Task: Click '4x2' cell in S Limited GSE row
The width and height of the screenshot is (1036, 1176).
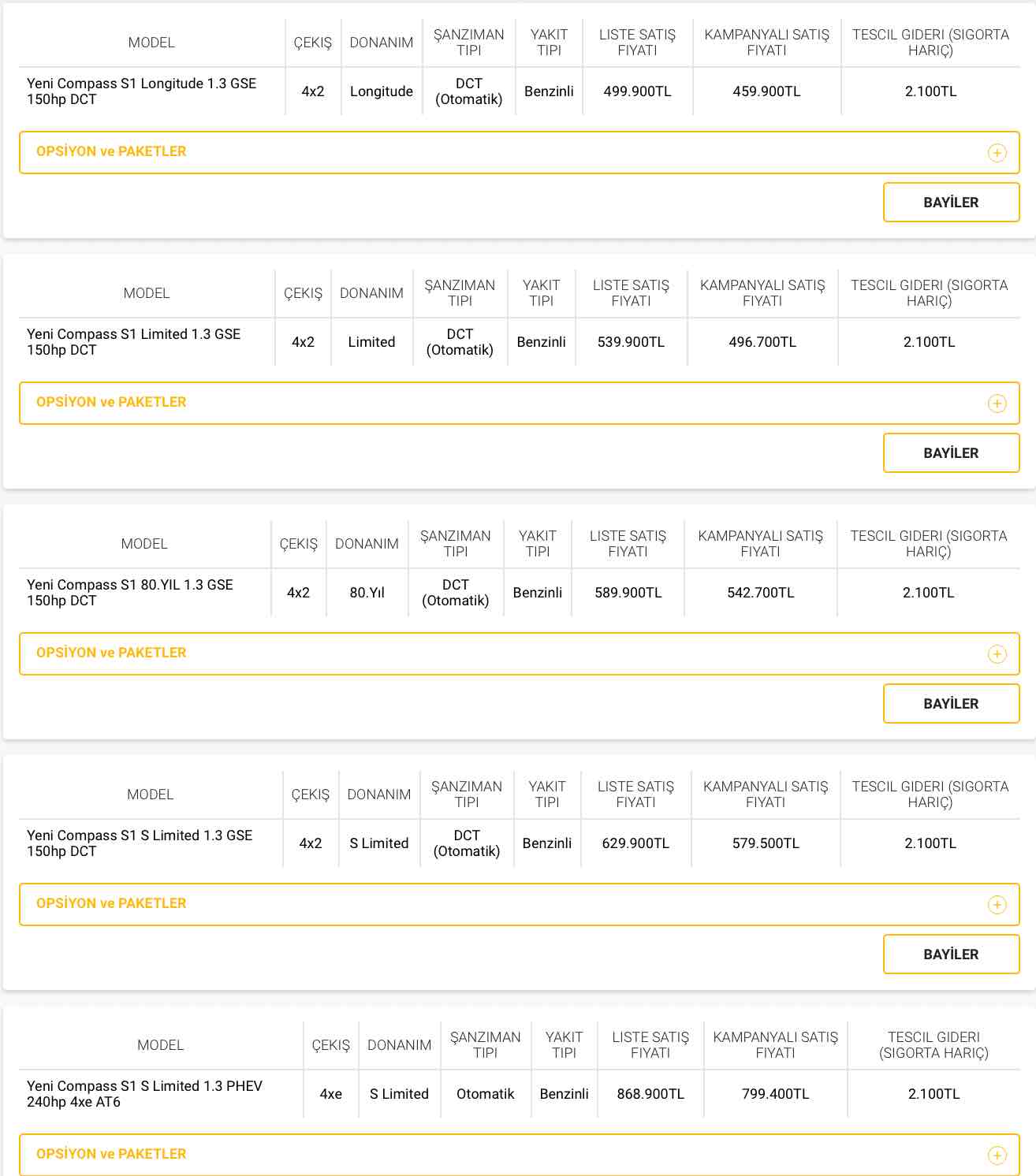Action: click(x=311, y=843)
